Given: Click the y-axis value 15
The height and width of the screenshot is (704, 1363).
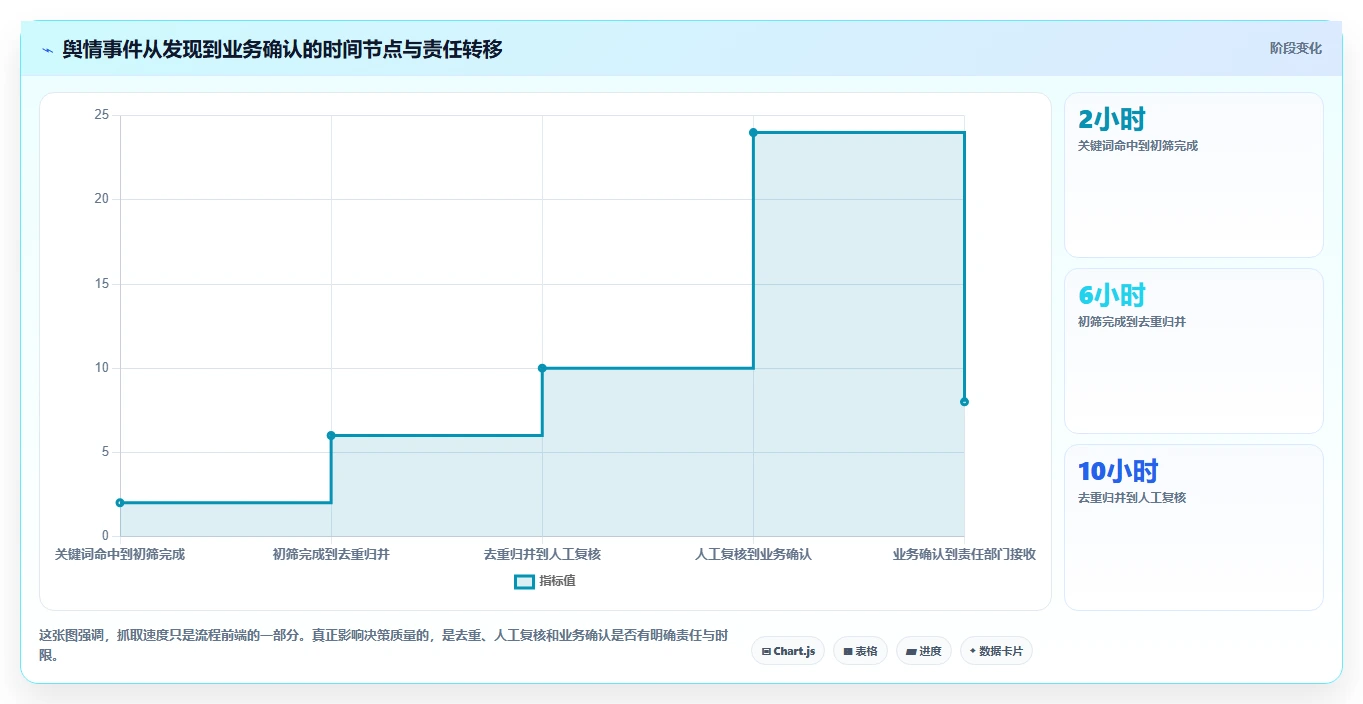Looking at the screenshot, I should click(x=101, y=283).
